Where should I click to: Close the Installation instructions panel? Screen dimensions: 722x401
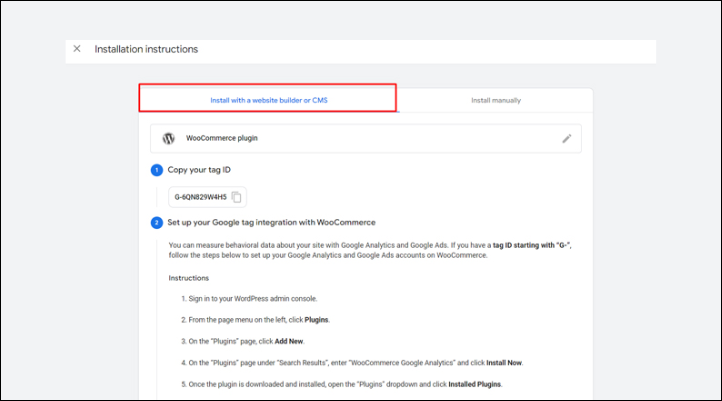[77, 49]
